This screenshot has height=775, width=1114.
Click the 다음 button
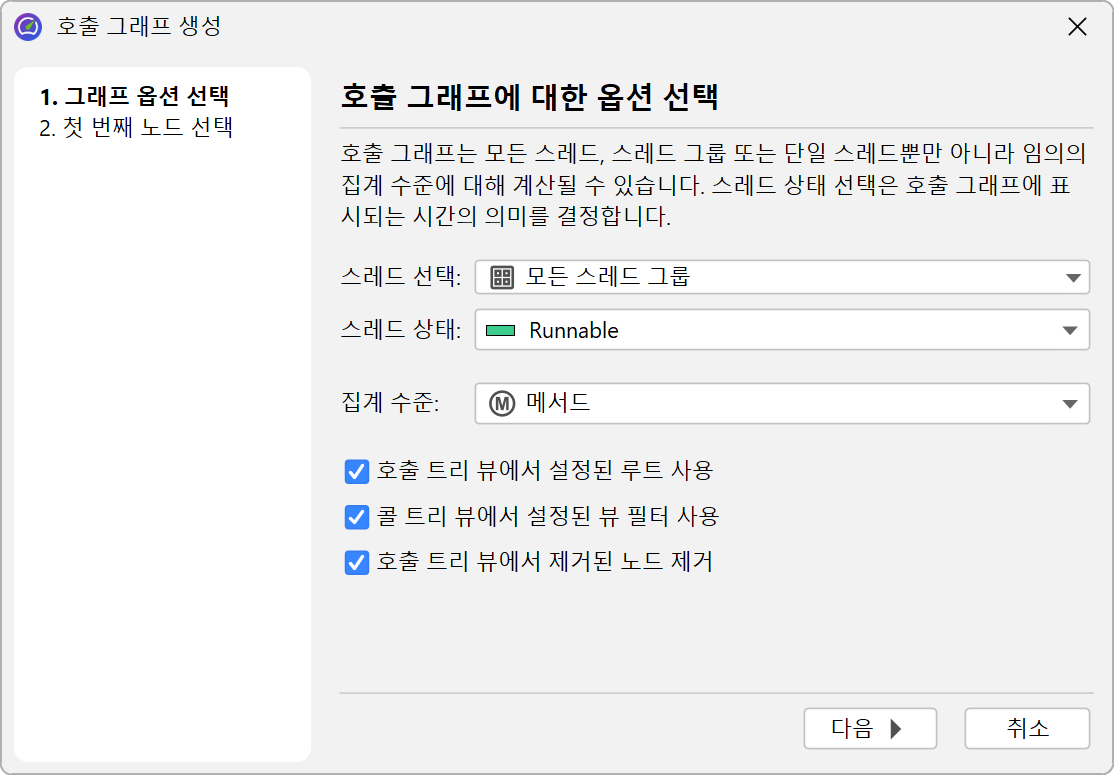869,729
